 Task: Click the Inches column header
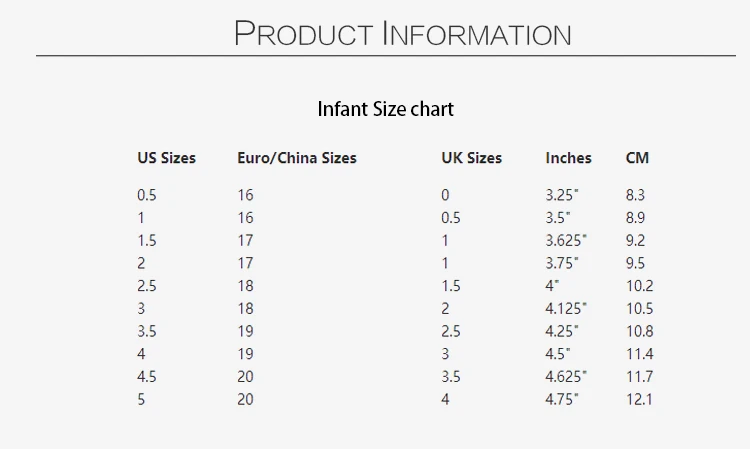568,158
